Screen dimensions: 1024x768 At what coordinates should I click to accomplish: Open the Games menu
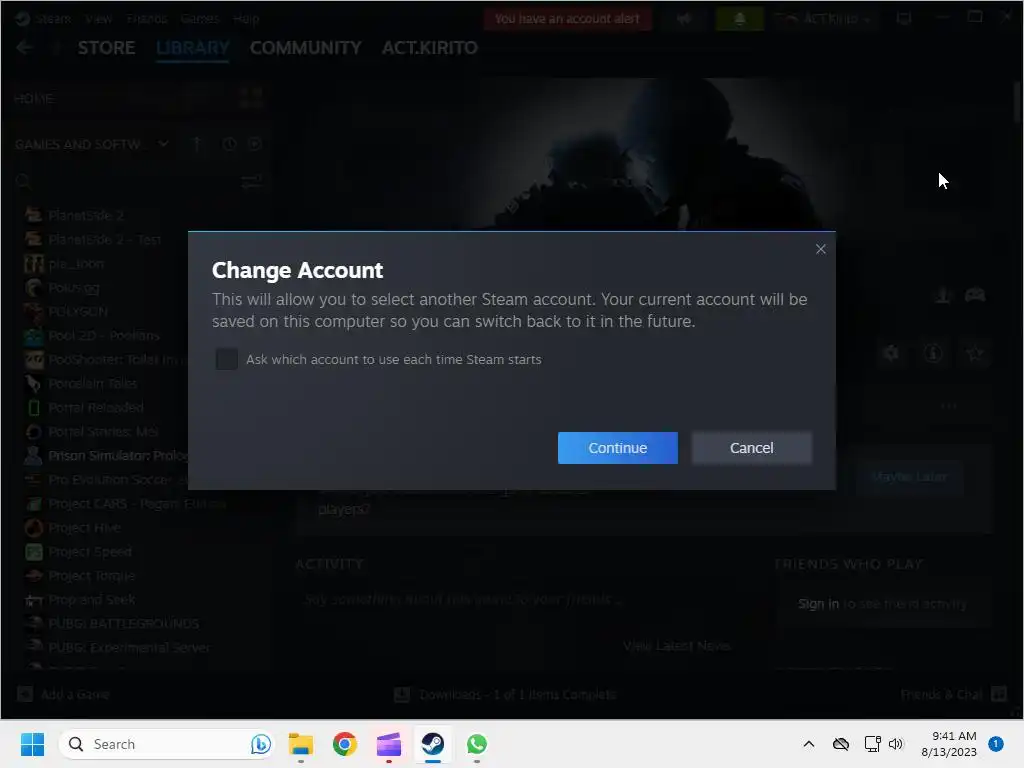200,18
